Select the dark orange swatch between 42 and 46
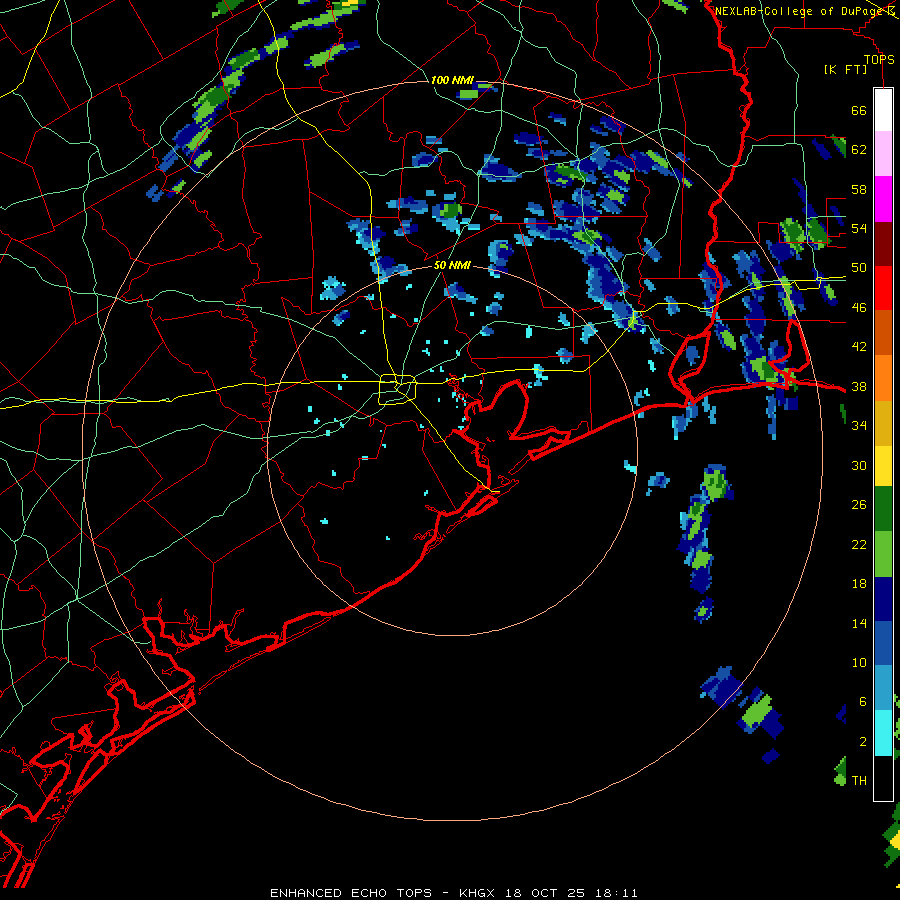The image size is (900, 900). [x=883, y=333]
